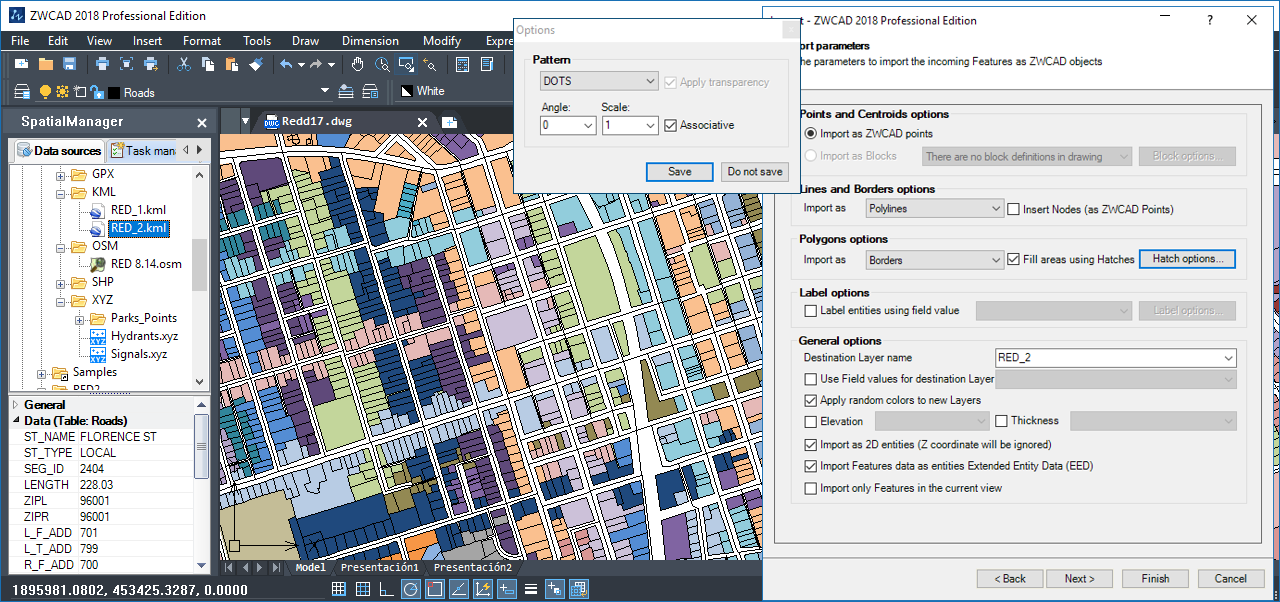Screen dimensions: 1280x602
Task: Toggle the Roads layer freeze sun icon
Action: (x=63, y=92)
